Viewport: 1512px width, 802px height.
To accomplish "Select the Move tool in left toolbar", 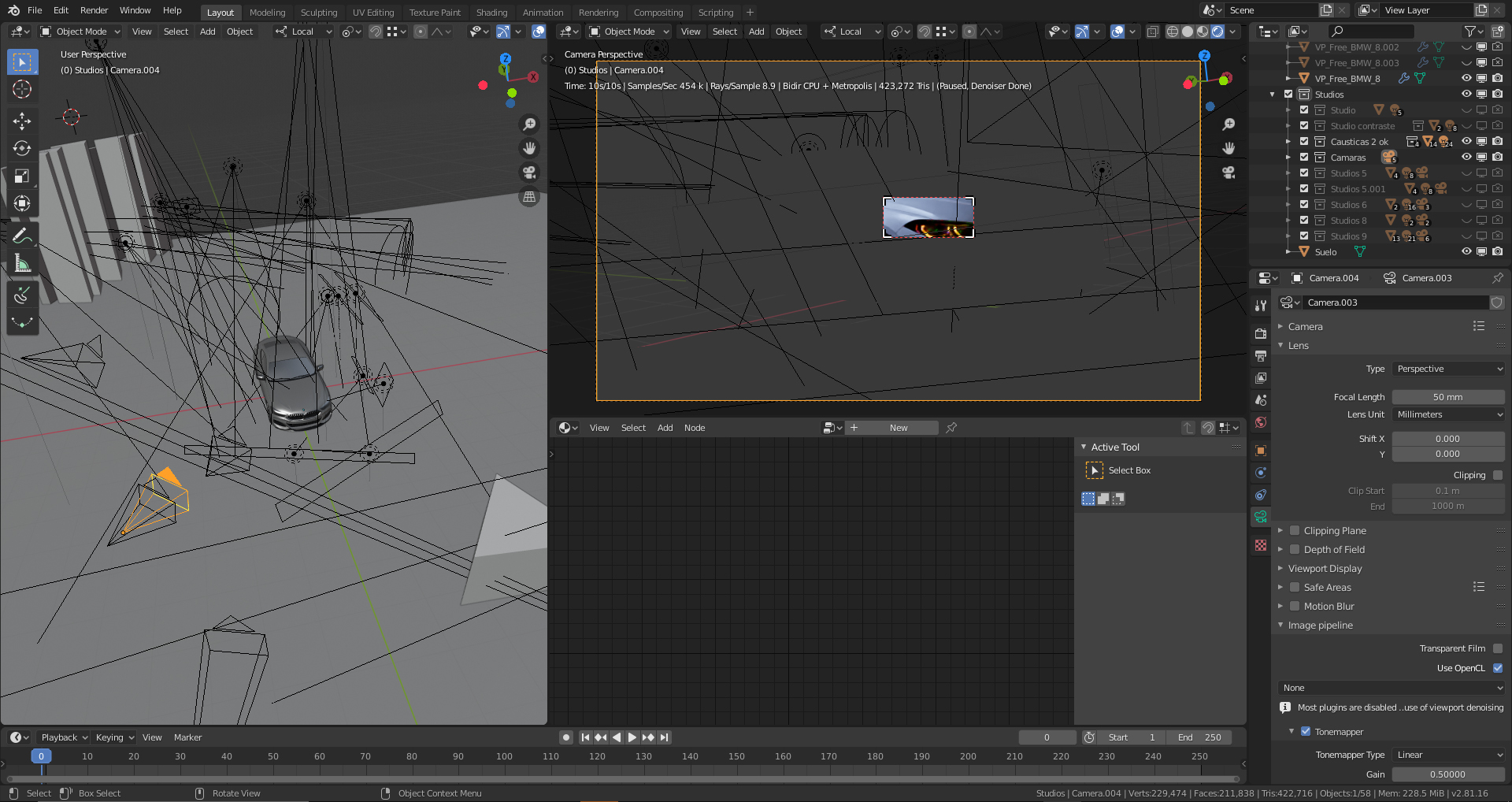I will pos(22,121).
